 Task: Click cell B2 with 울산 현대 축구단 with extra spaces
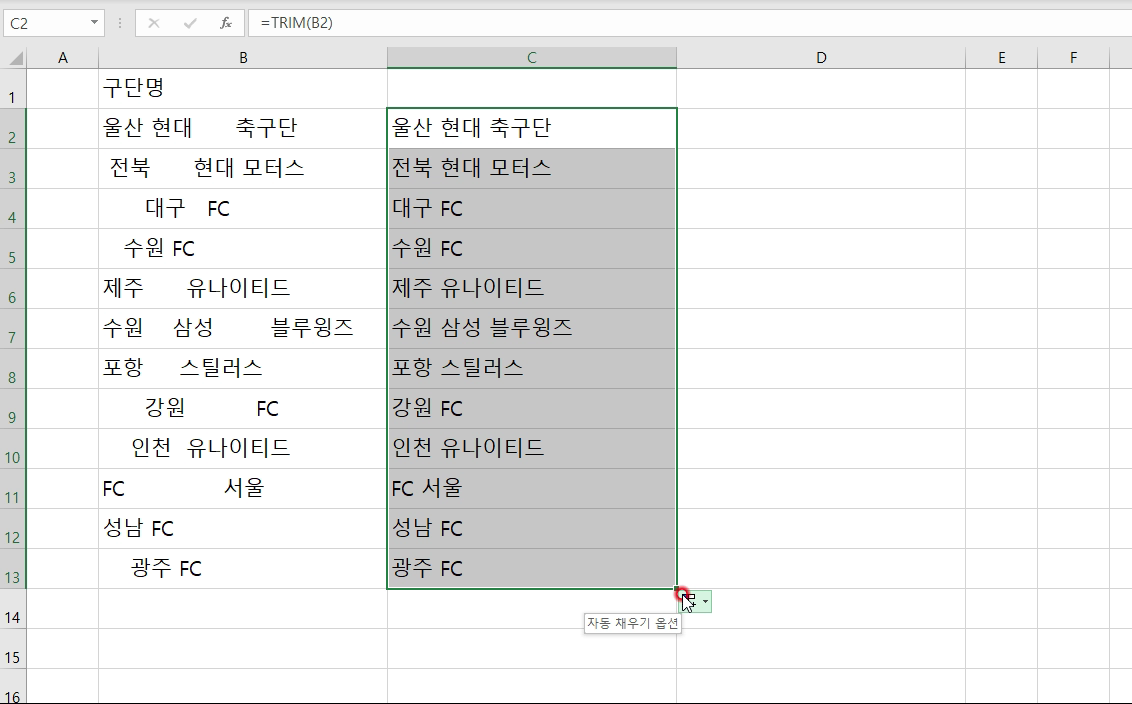pyautogui.click(x=243, y=129)
